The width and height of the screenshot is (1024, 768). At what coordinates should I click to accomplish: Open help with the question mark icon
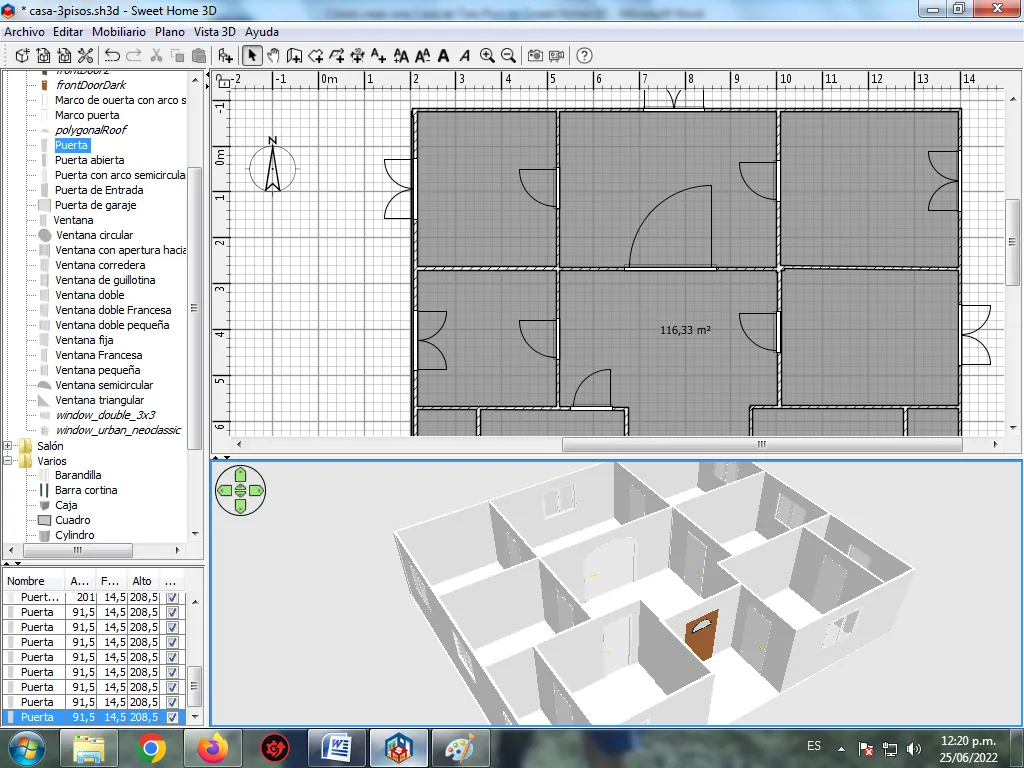(584, 56)
